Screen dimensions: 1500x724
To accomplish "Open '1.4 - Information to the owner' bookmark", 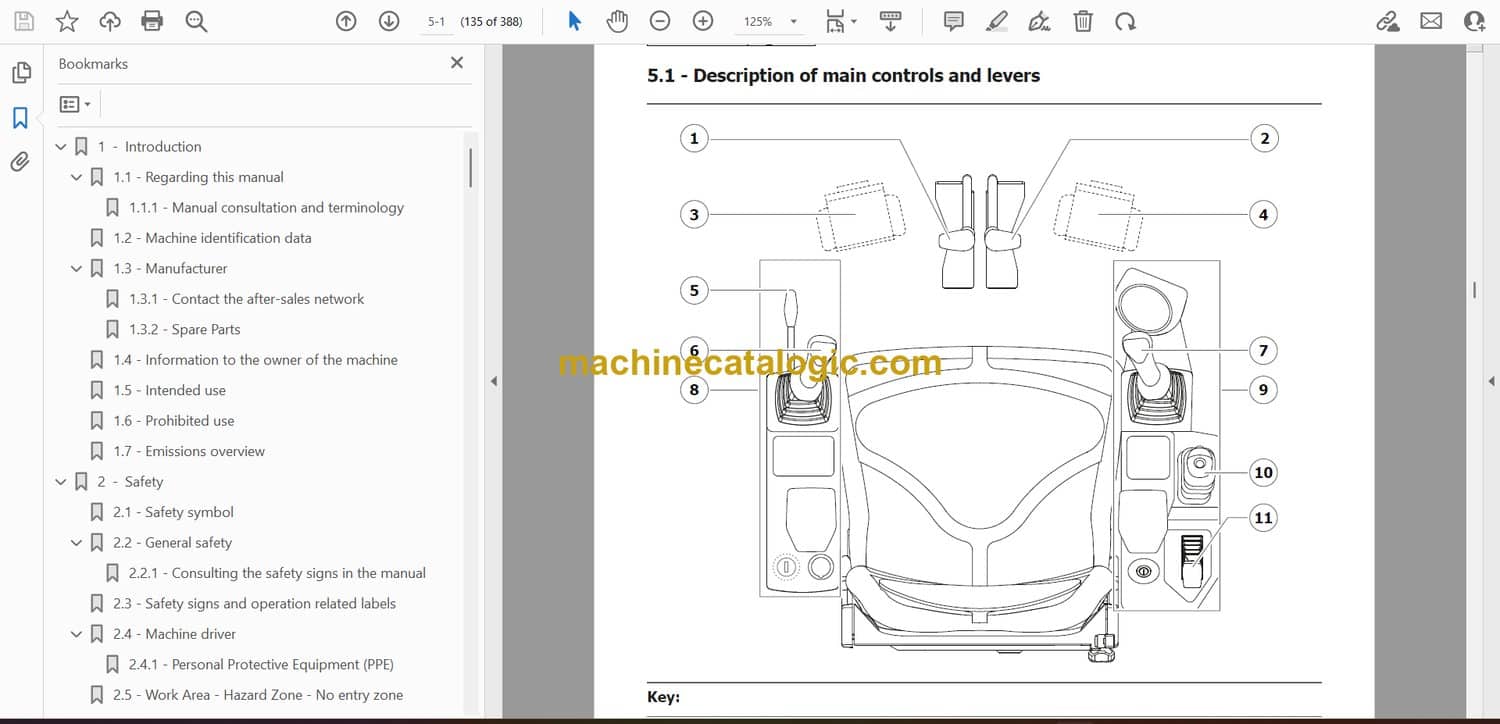I will point(255,360).
